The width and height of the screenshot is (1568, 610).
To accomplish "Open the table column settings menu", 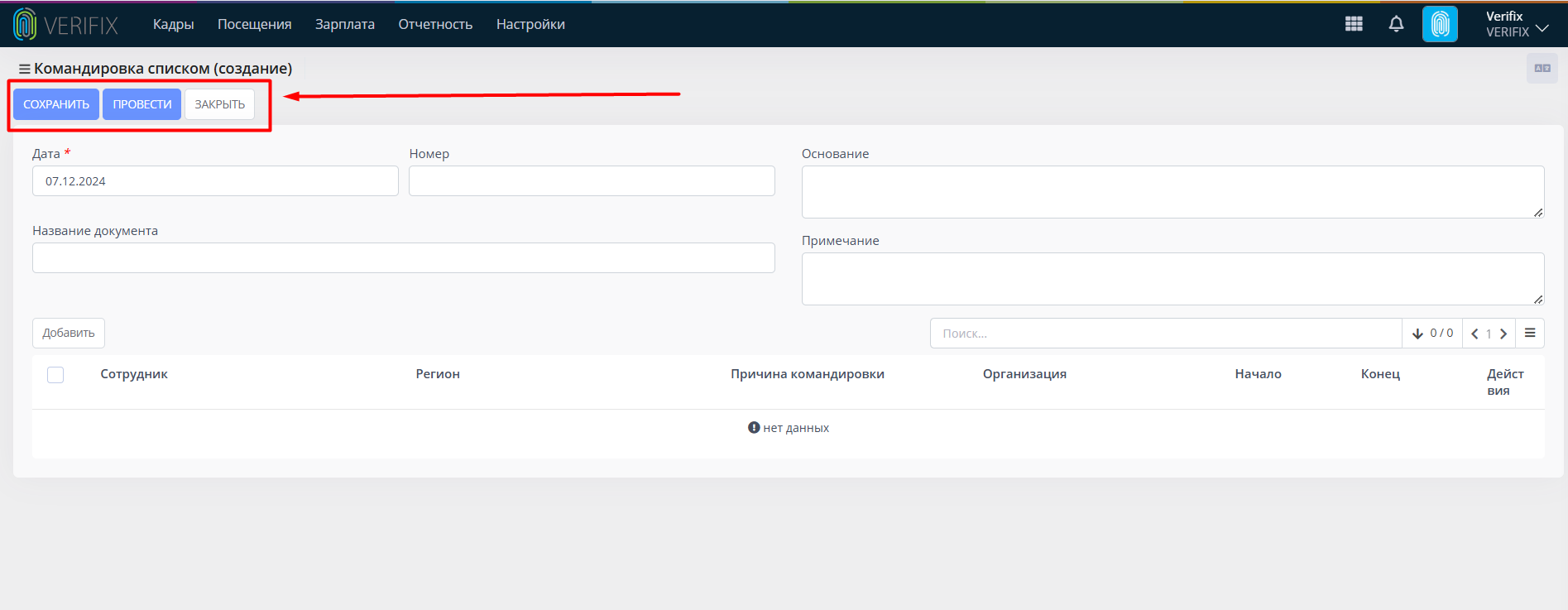I will 1530,333.
